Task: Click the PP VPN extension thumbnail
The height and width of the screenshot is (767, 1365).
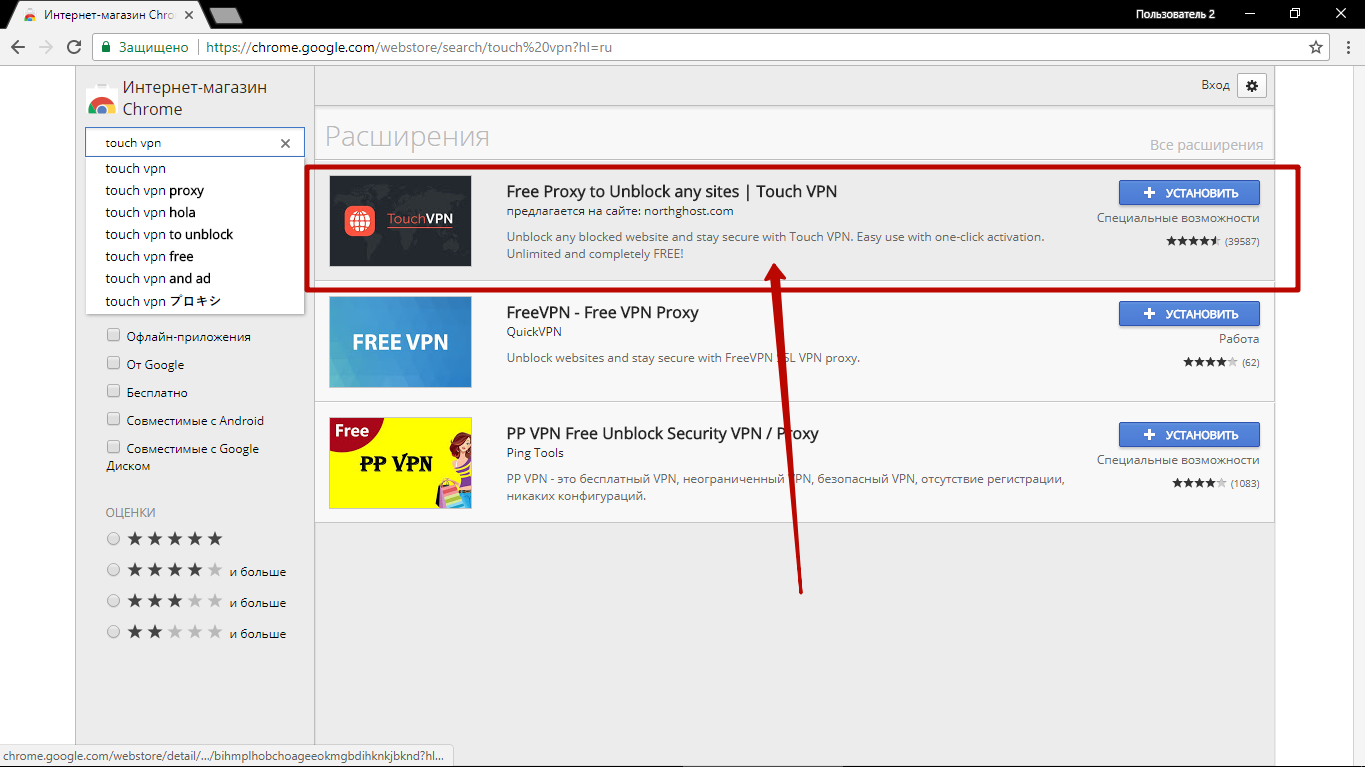Action: [400, 463]
